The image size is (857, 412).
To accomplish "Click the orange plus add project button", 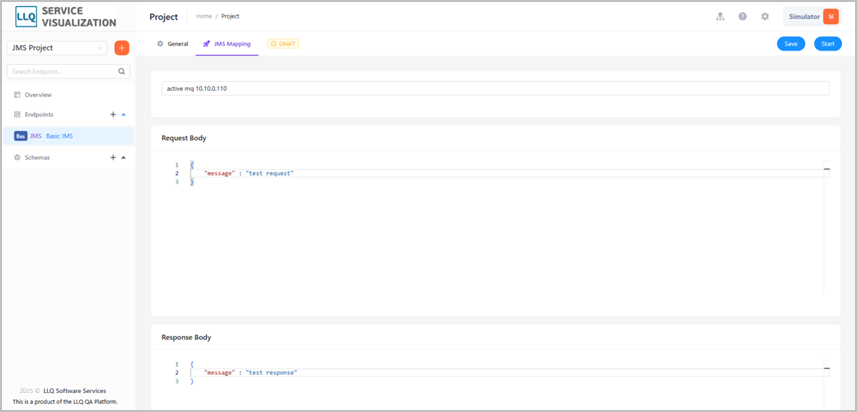I will (122, 48).
